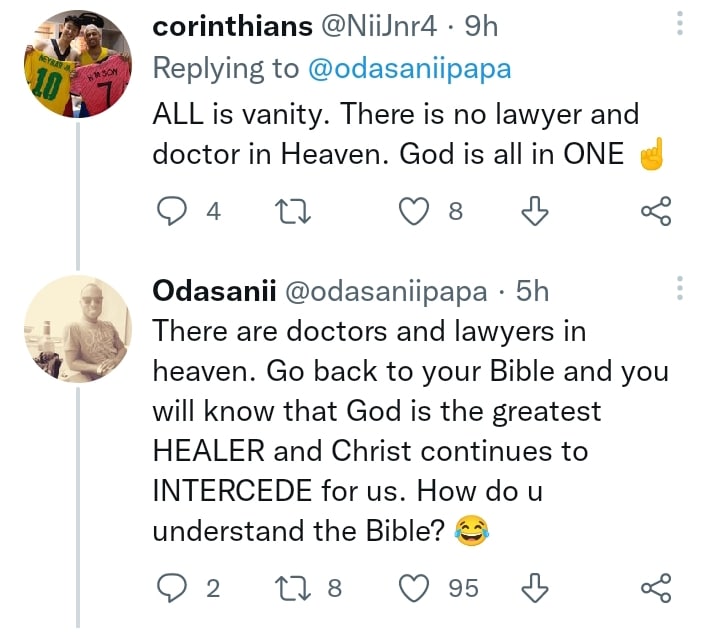This screenshot has height=632, width=720.
Task: Reply to Odasanii's tweet
Action: 175,588
